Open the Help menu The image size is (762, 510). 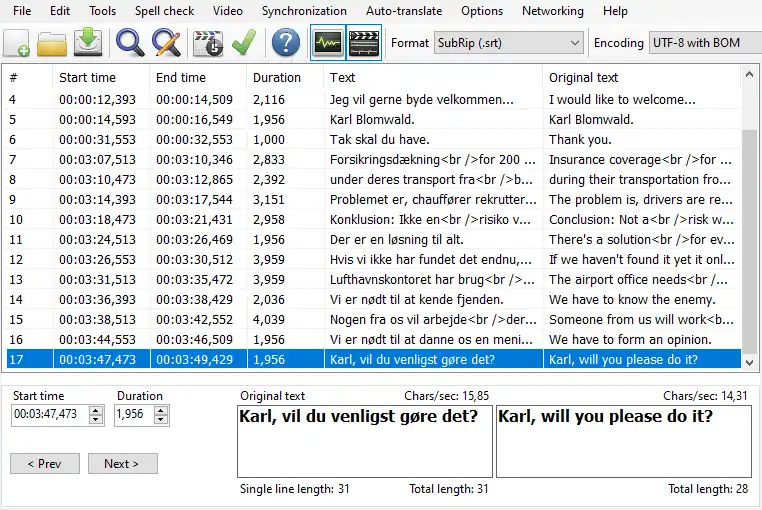coord(615,11)
